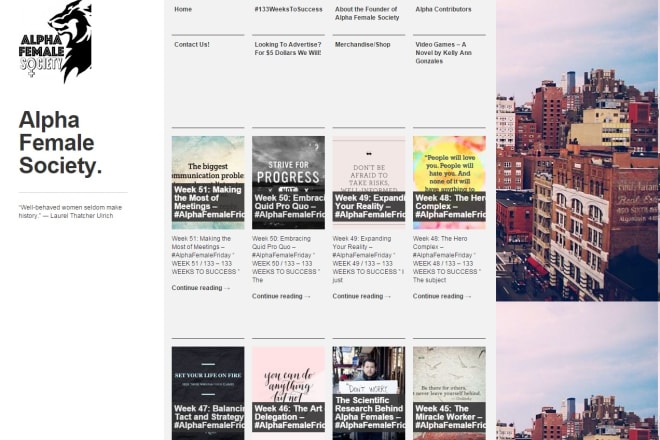Open the Week 47 Balancing Tact and Strategy thumbnail
Screen dimensions: 660x440
[208, 393]
